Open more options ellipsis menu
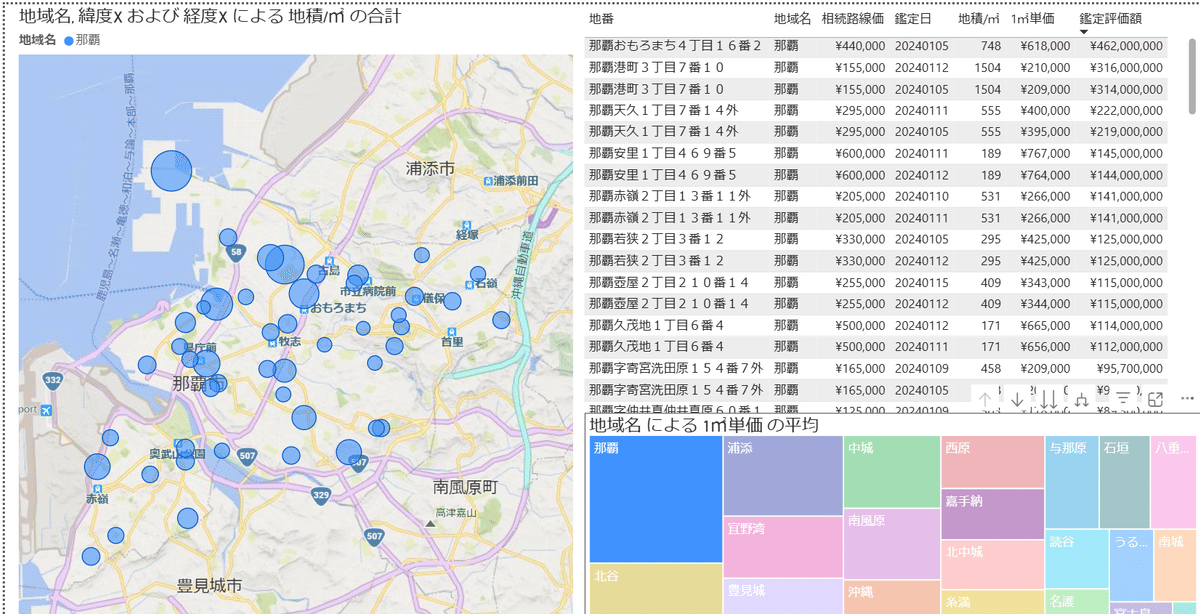The width and height of the screenshot is (1200, 614). [1187, 398]
